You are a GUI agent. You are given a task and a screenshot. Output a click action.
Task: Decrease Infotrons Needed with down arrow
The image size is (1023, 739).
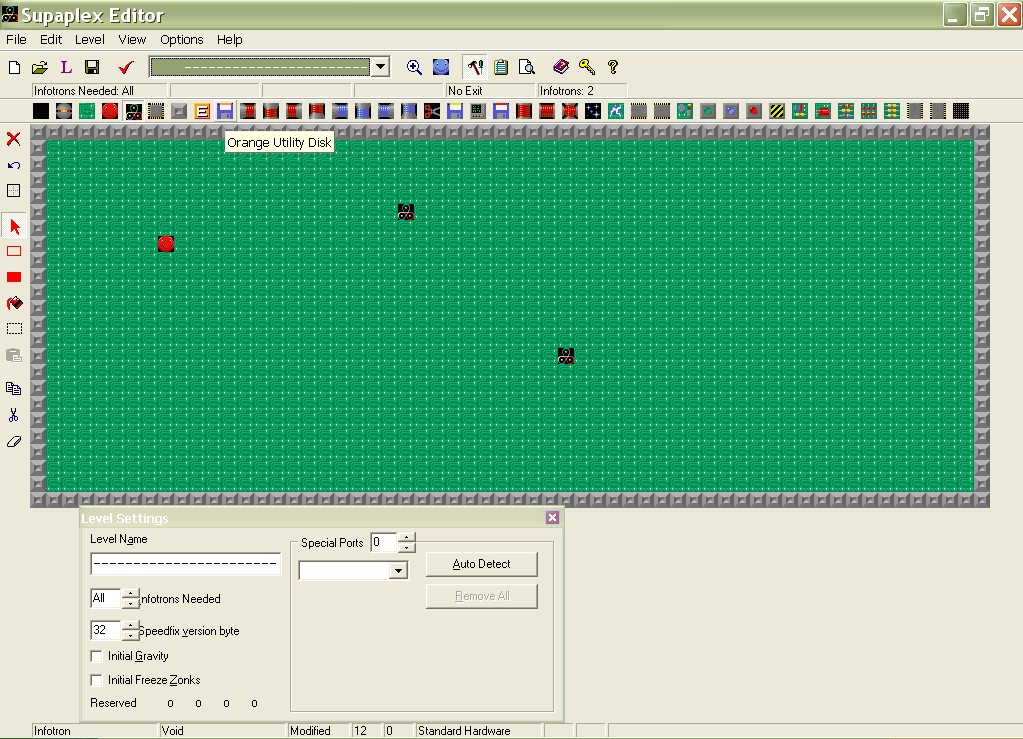130,603
